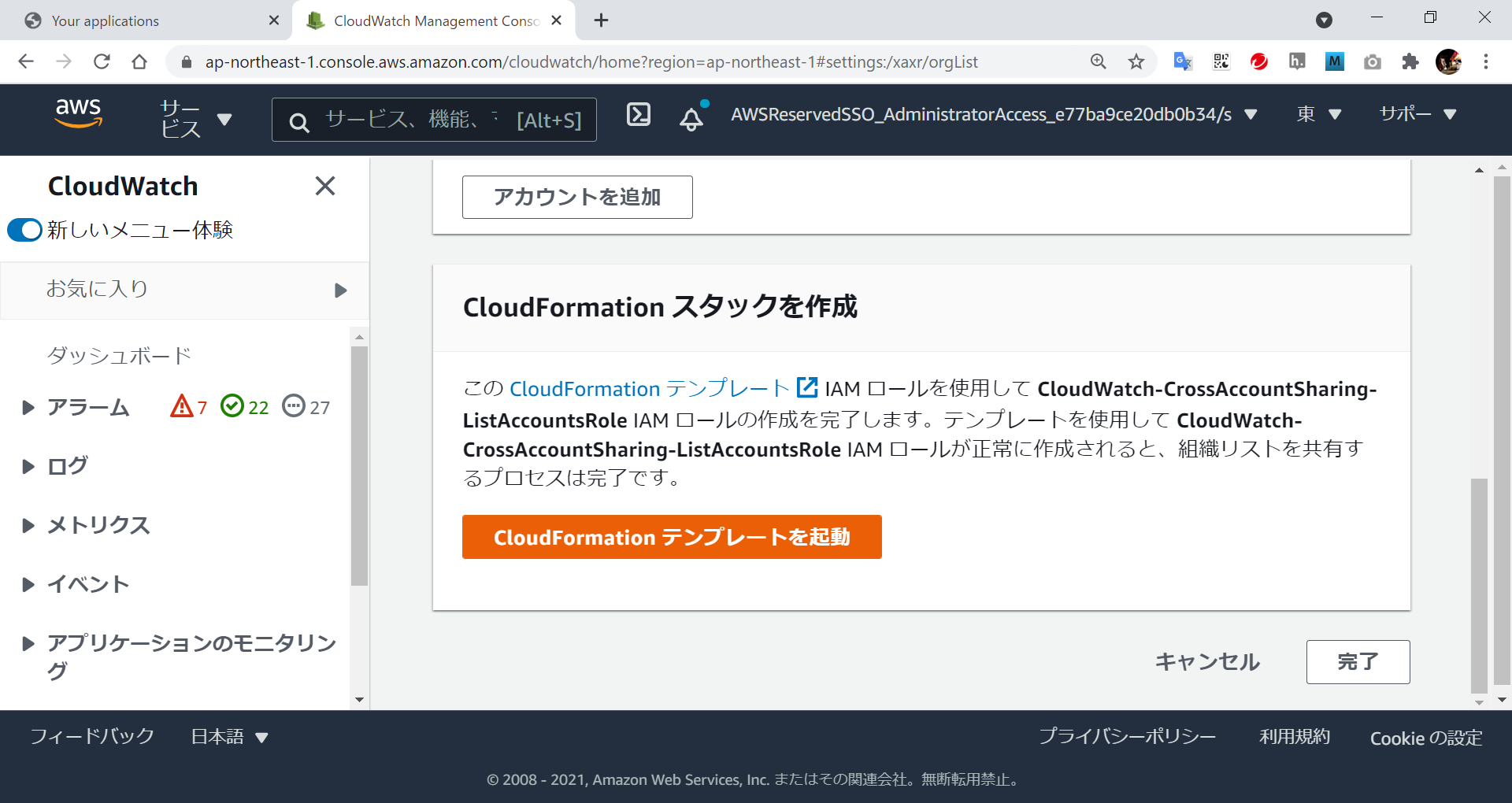Screen dimensions: 1512x803
Task: Open the 日本語 language dropdown
Action: click(x=229, y=737)
